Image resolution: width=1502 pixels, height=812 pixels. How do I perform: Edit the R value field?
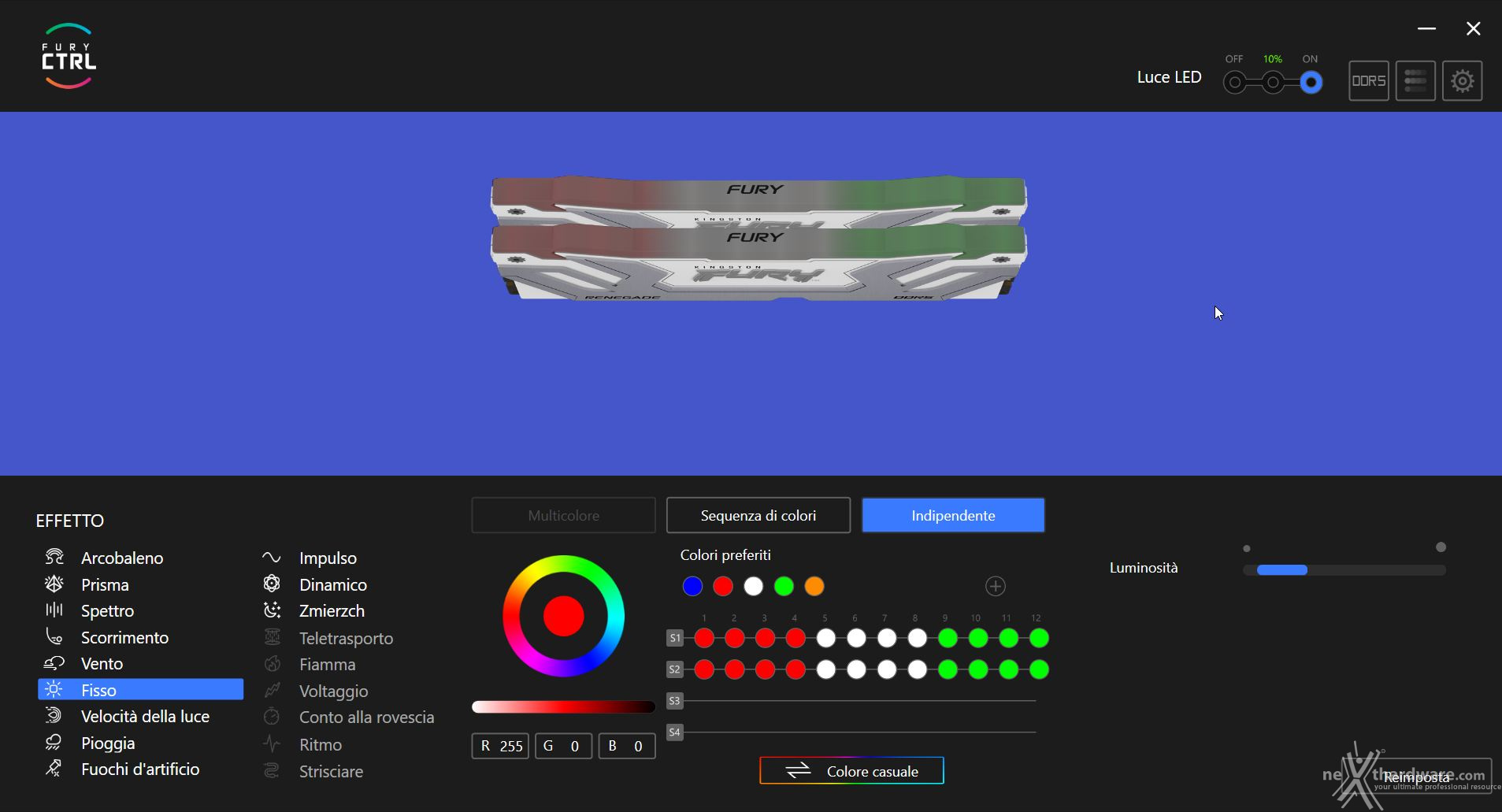(500, 746)
